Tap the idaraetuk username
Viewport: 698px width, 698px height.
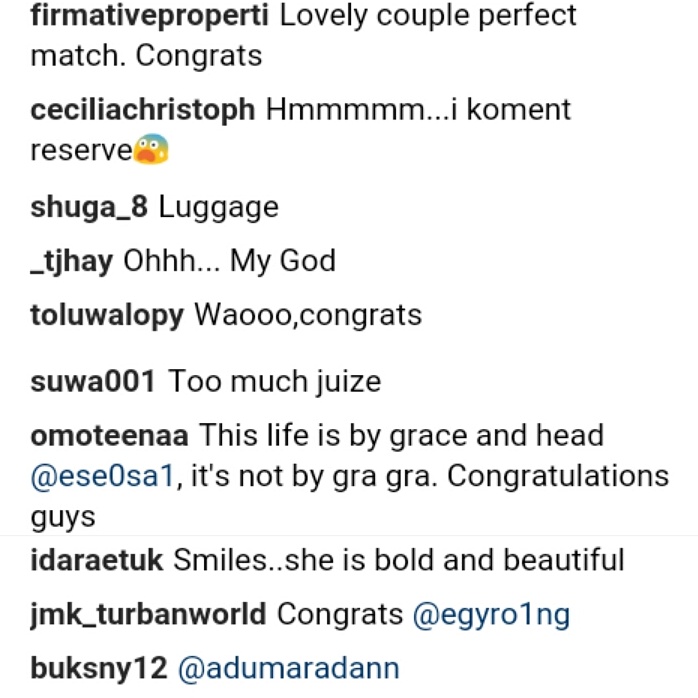[96, 560]
